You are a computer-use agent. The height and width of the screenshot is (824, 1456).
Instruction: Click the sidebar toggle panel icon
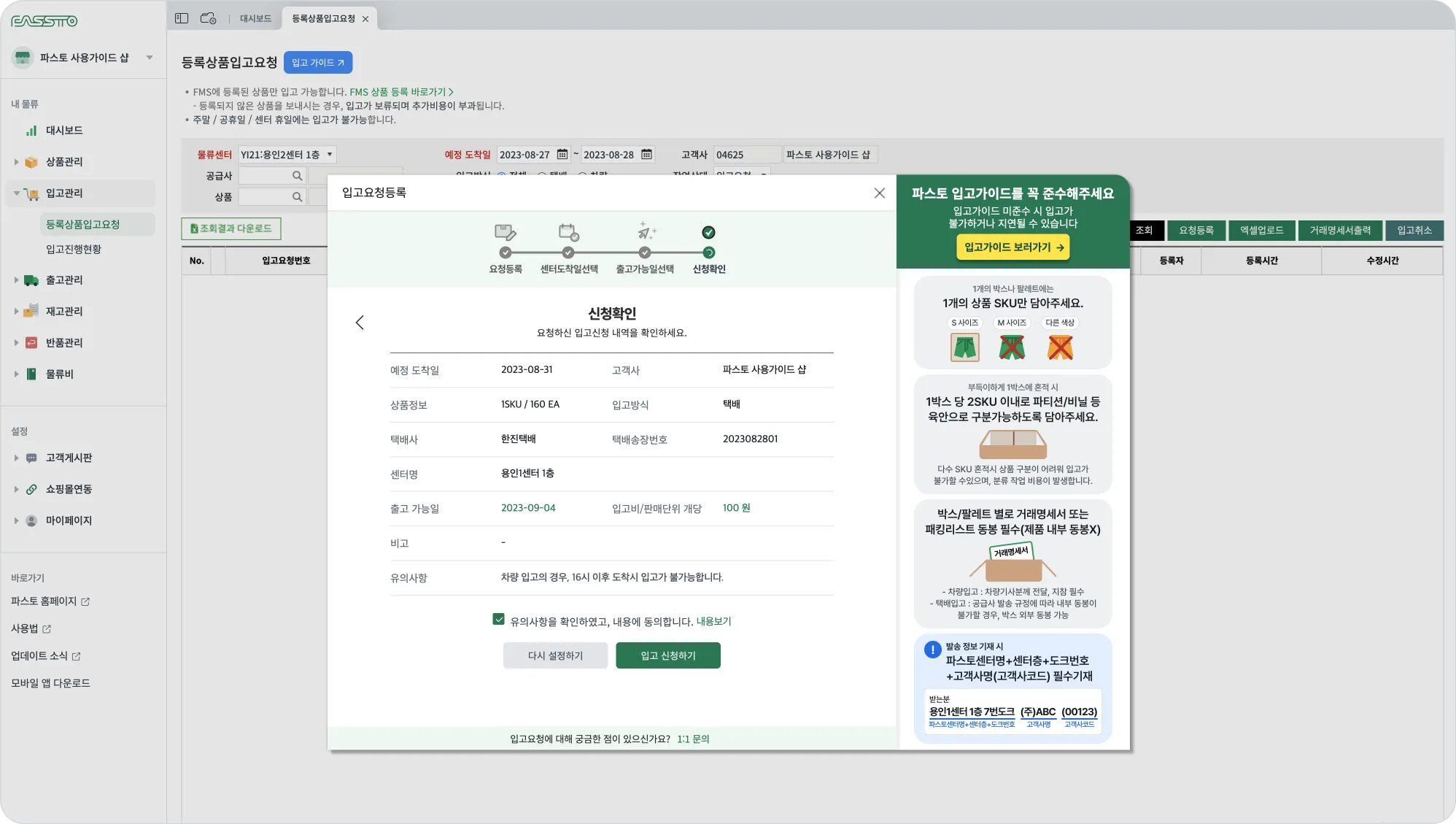(182, 18)
